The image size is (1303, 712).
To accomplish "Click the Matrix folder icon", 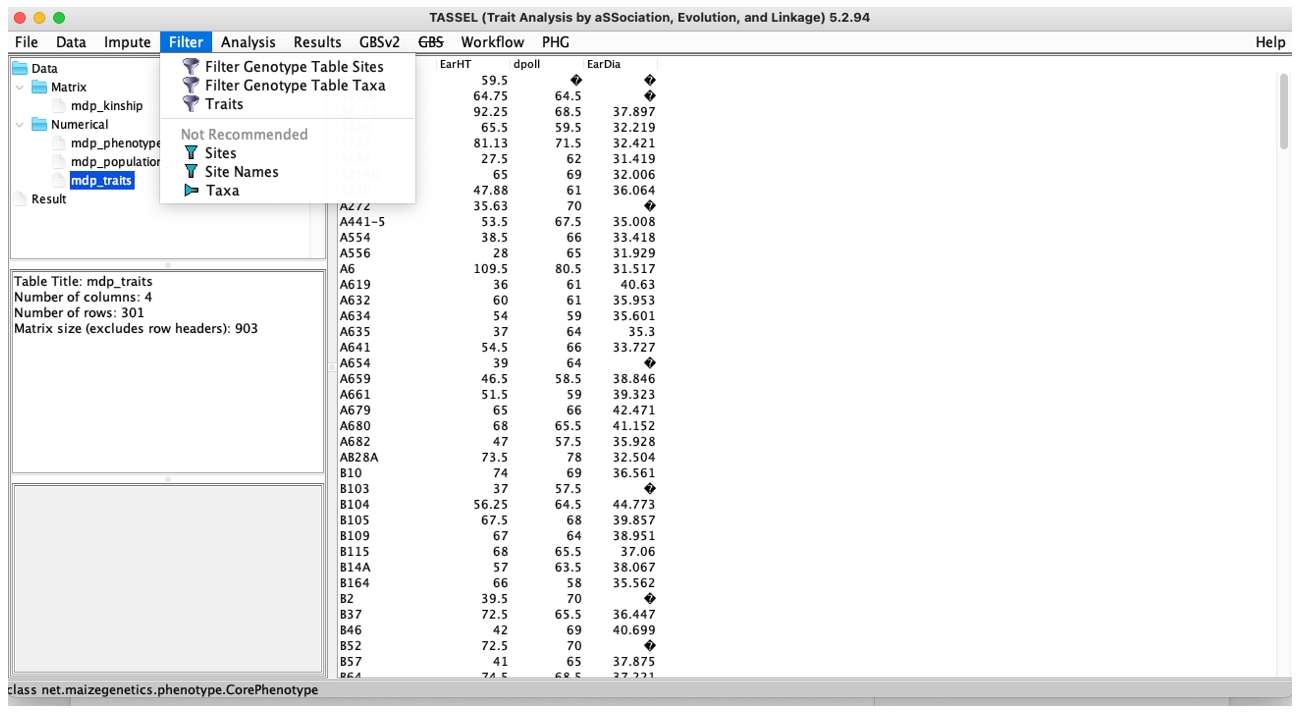I will tap(39, 87).
